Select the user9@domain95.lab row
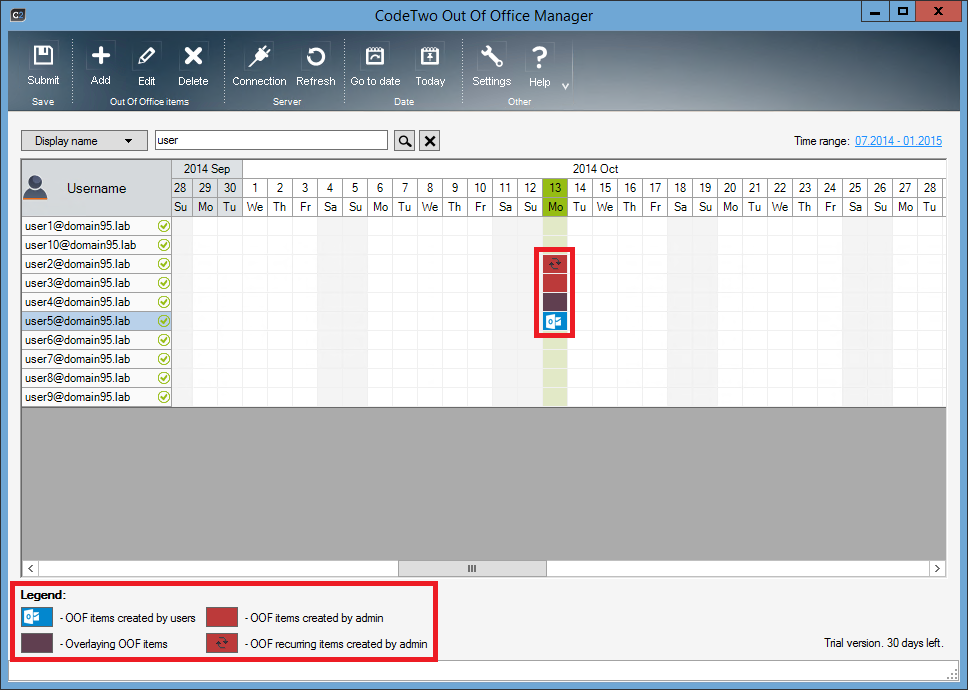Screen dimensions: 968x690 (x=96, y=397)
